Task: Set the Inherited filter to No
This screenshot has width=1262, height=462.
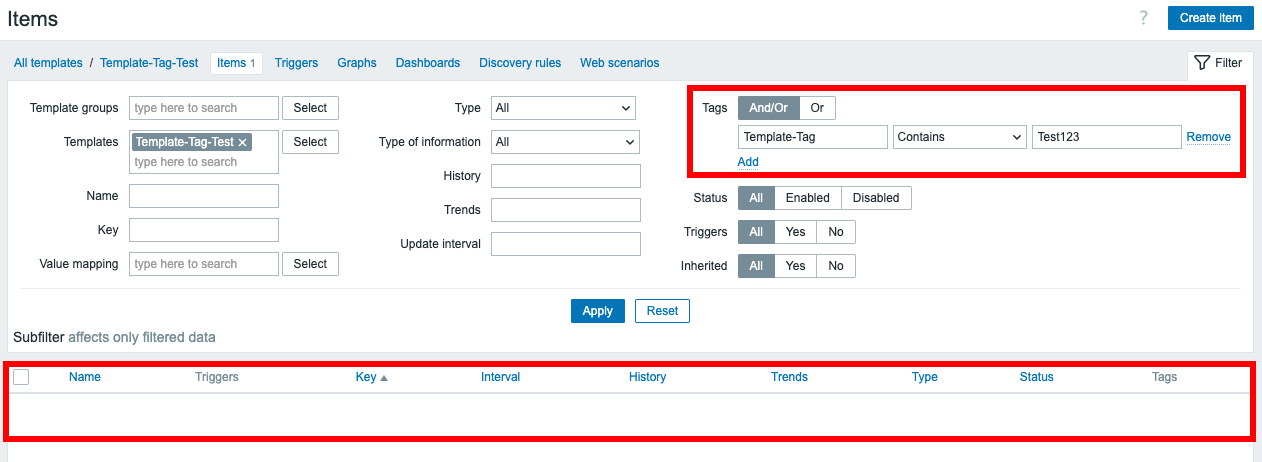Action: (x=835, y=266)
